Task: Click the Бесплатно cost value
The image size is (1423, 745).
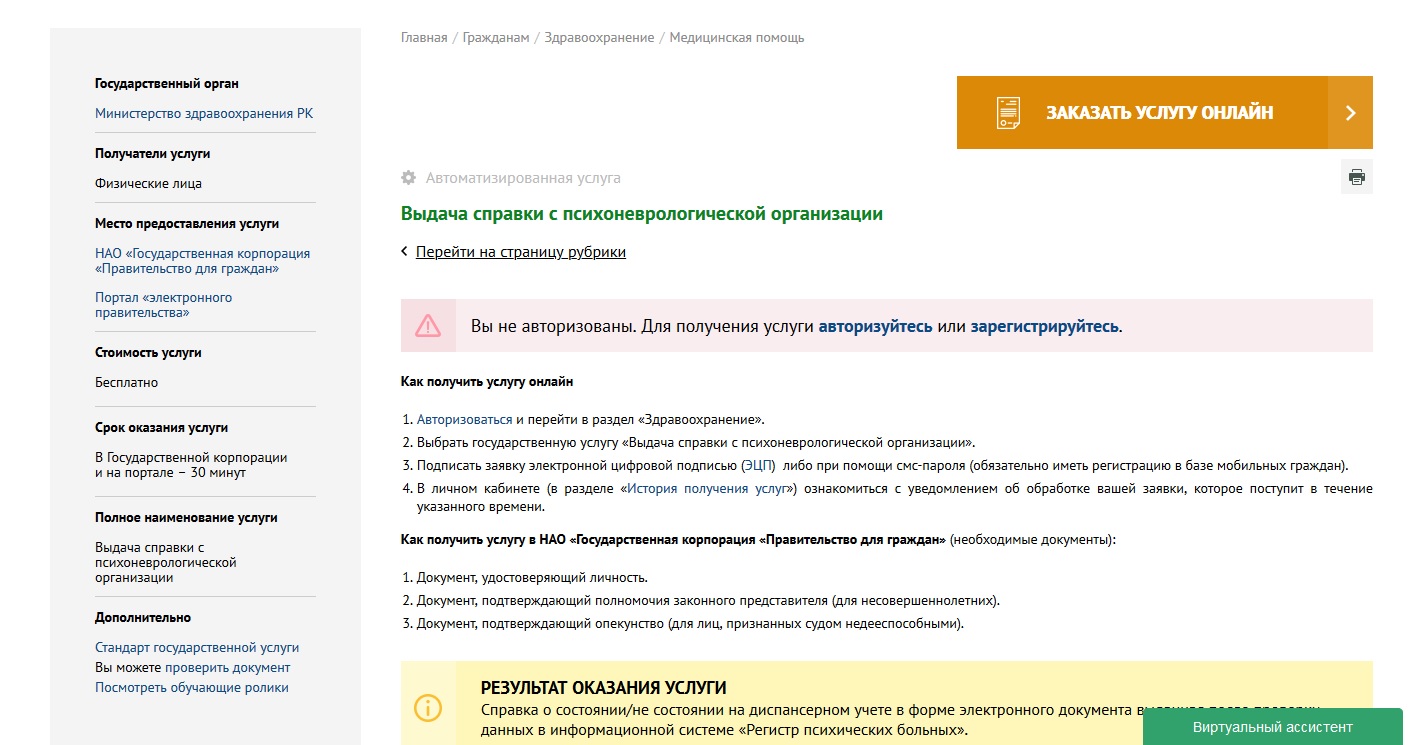Action: (x=127, y=383)
